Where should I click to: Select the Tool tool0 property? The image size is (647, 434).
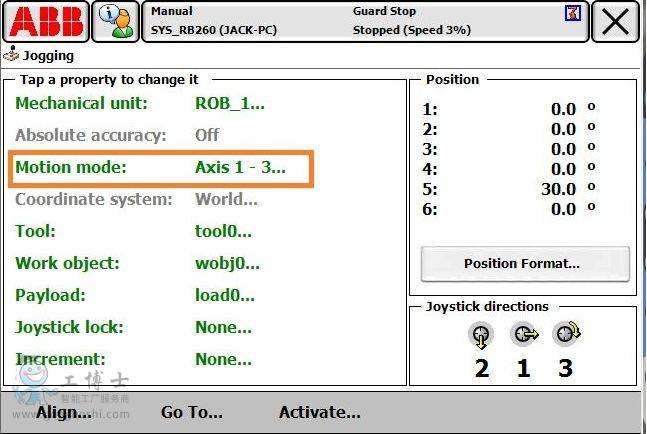pos(222,231)
